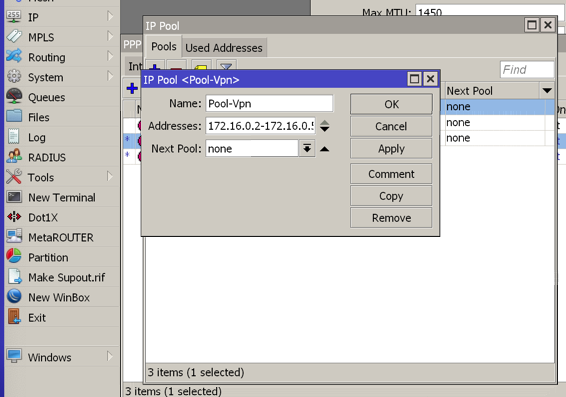Expand the Tools submenu arrow
The image size is (566, 397).
click(110, 176)
